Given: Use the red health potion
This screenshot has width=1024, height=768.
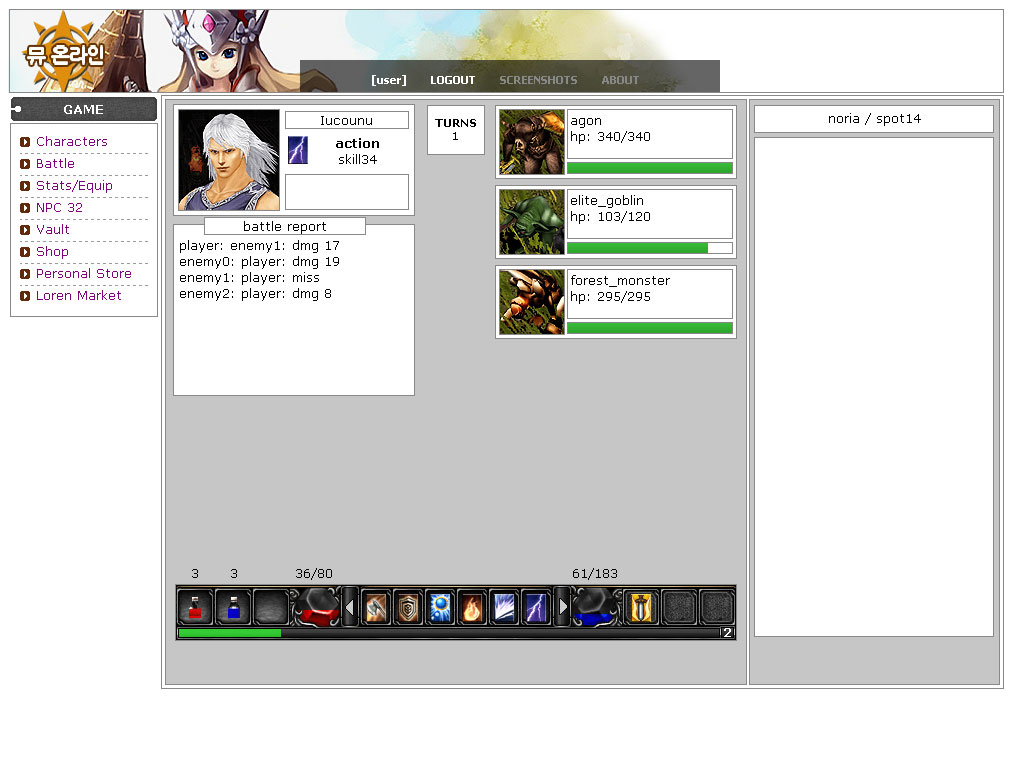Looking at the screenshot, I should coord(195,607).
